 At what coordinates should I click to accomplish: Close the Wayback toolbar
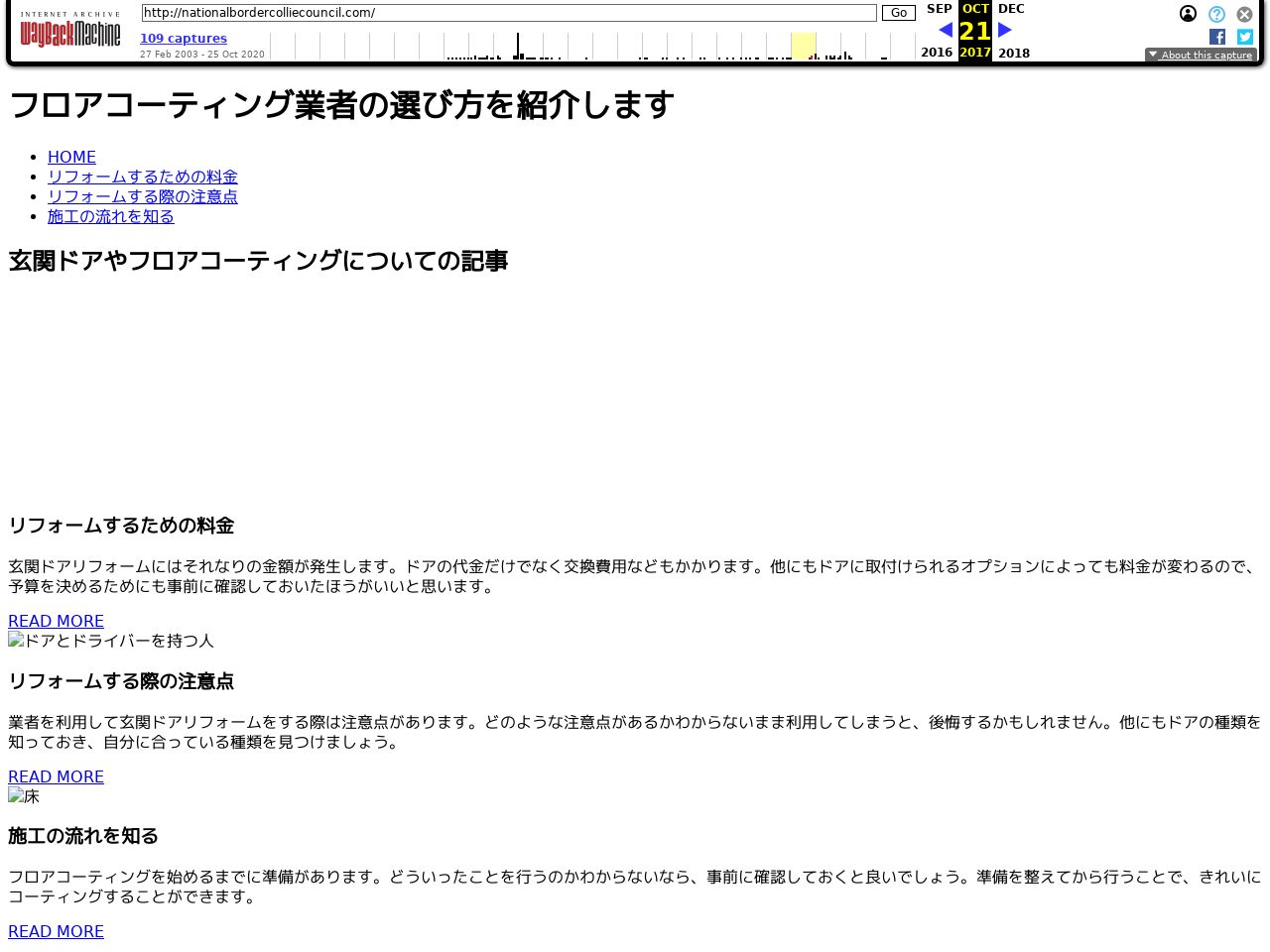pos(1244,14)
